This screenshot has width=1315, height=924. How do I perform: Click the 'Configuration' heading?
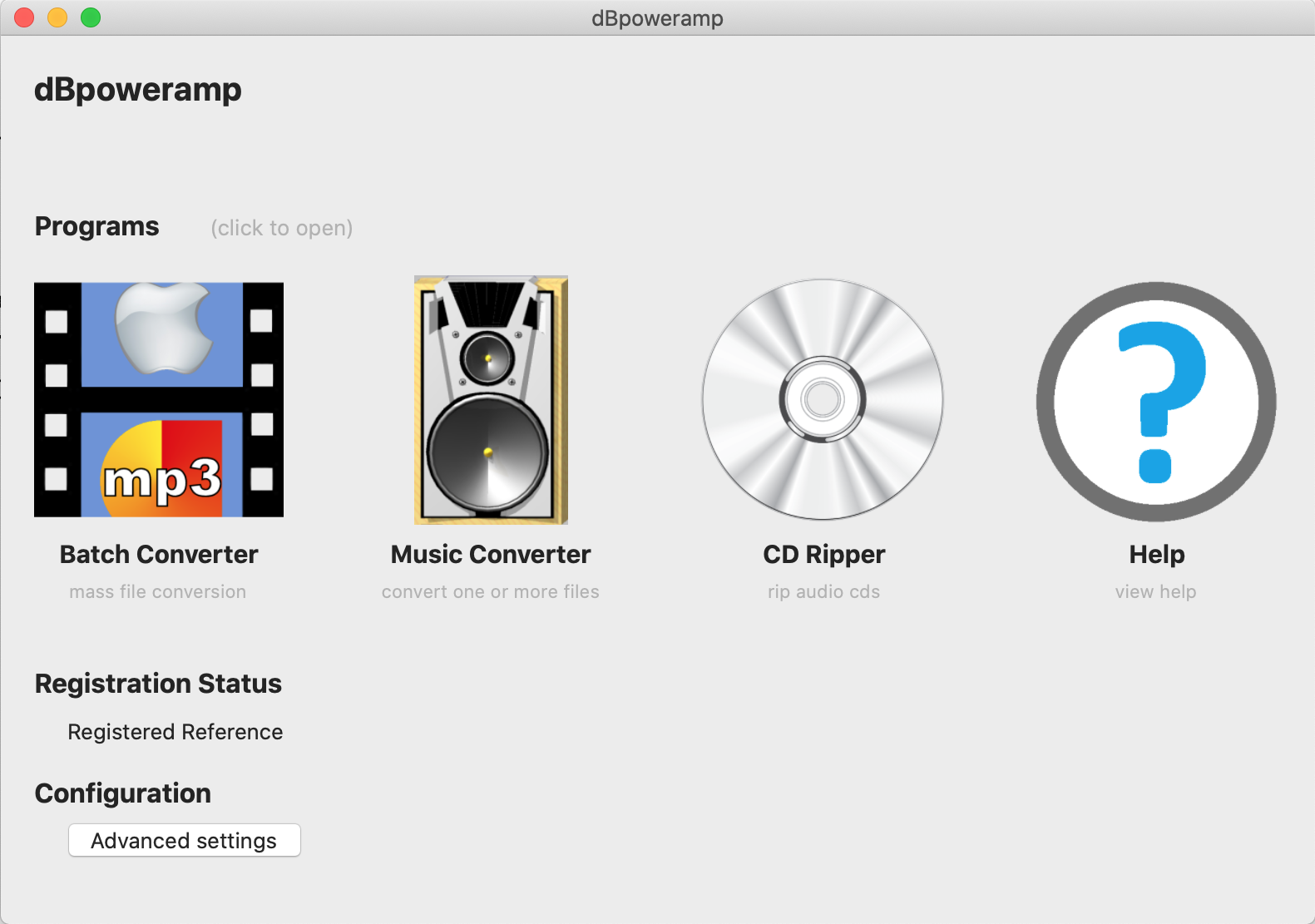[123, 793]
